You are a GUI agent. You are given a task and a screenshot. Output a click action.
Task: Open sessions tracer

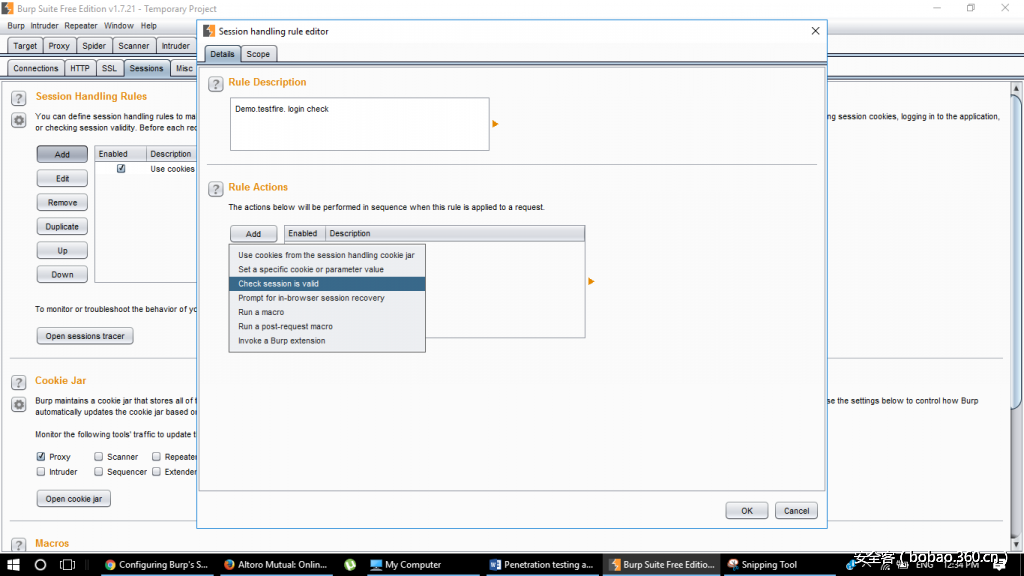[85, 336]
